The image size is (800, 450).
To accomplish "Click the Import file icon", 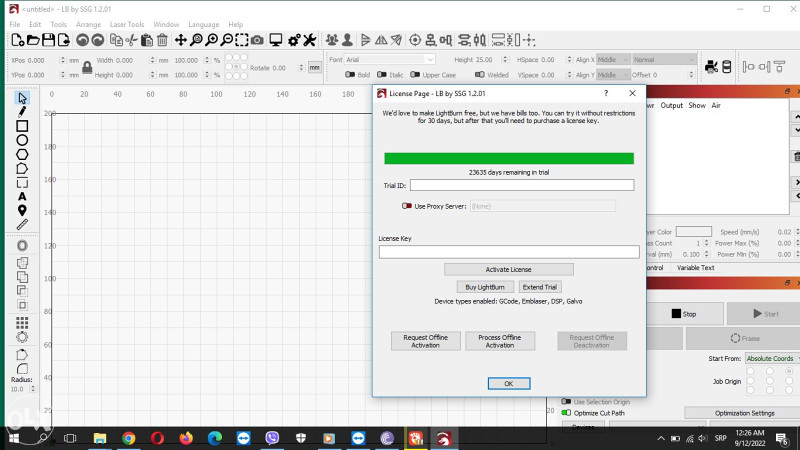I will (64, 40).
